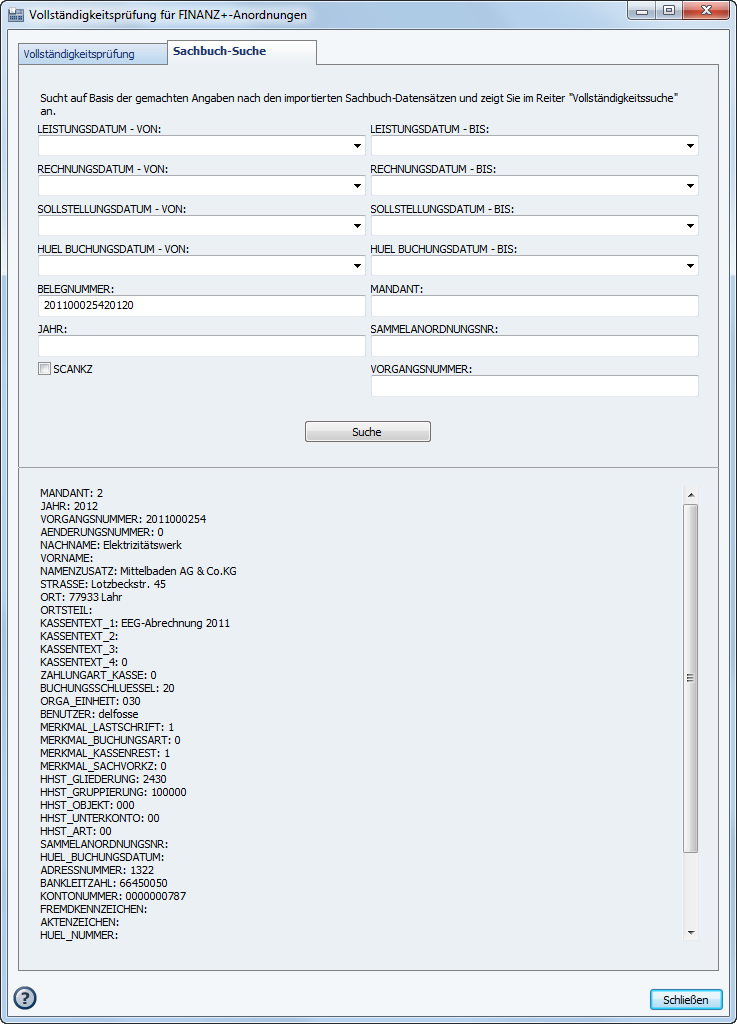Open the HUEL Buchungsdatum - Von dropdown
Viewport: 737px width, 1024px height.
(357, 266)
